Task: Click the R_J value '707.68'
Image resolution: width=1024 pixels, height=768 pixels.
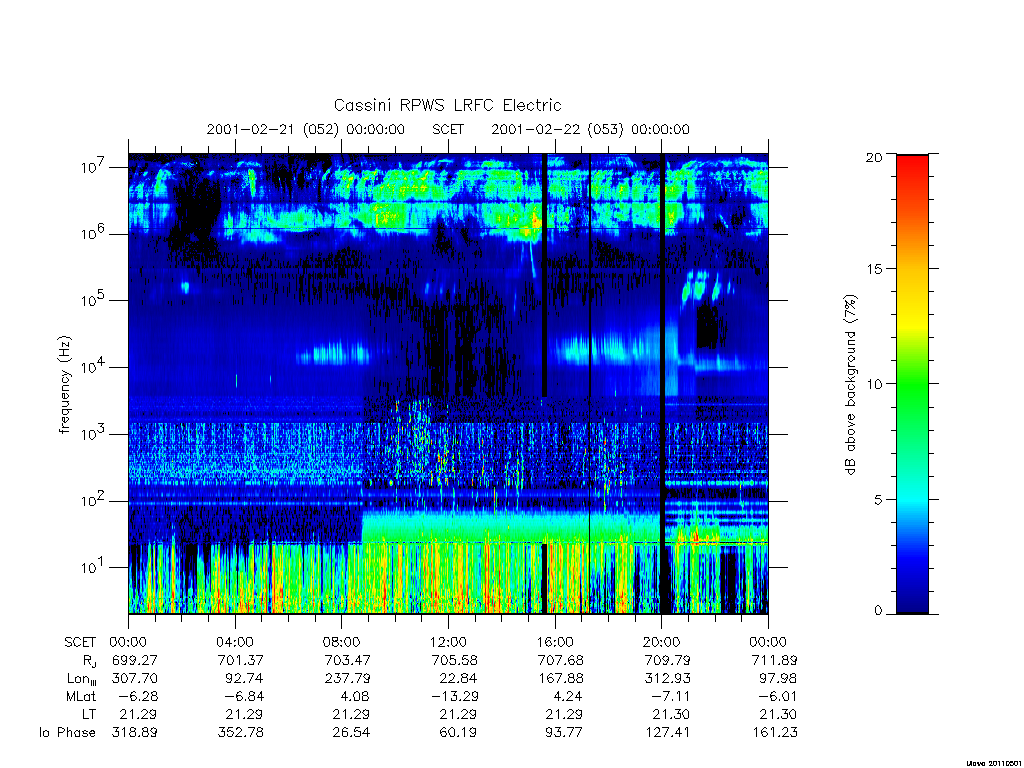Action: (x=561, y=661)
